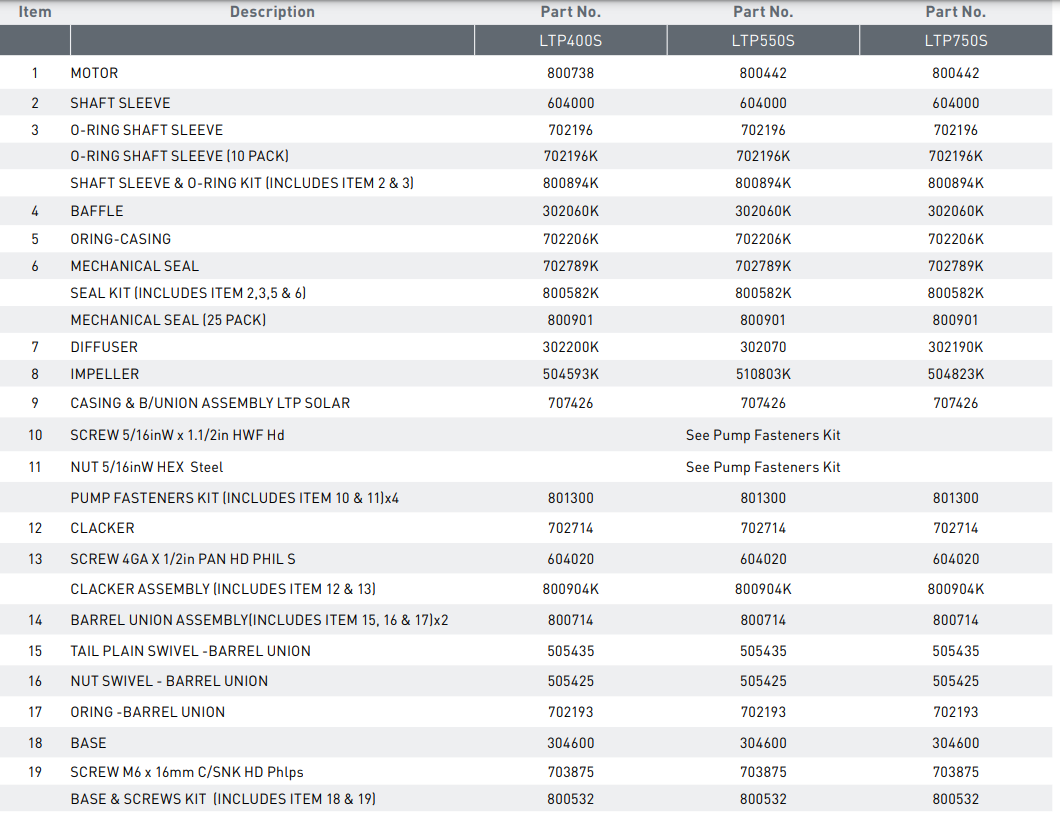Select impeller part number 510803K
The image size is (1060, 817).
763,374
